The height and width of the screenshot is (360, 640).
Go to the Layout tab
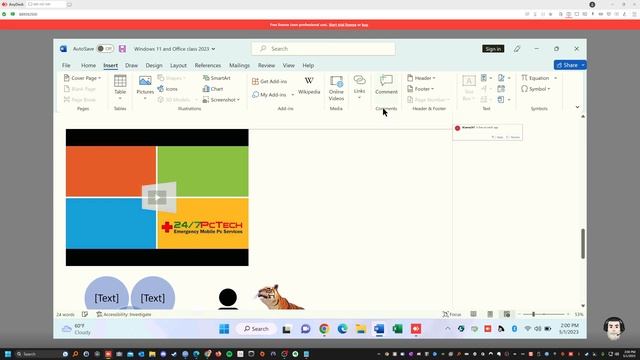[x=178, y=65]
